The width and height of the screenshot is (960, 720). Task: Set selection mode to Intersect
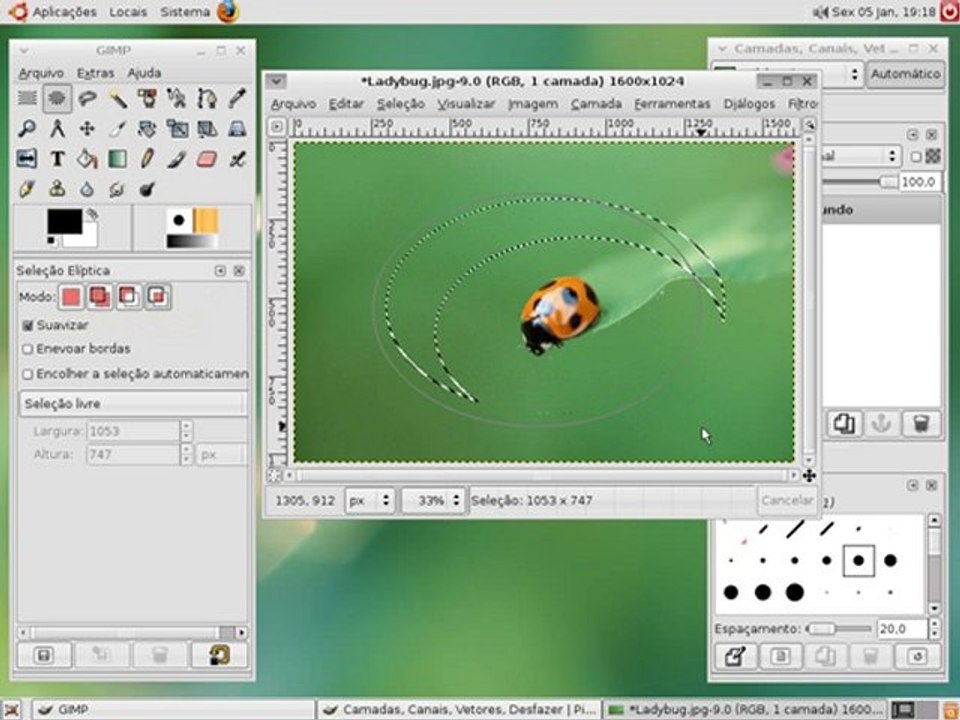tap(158, 297)
